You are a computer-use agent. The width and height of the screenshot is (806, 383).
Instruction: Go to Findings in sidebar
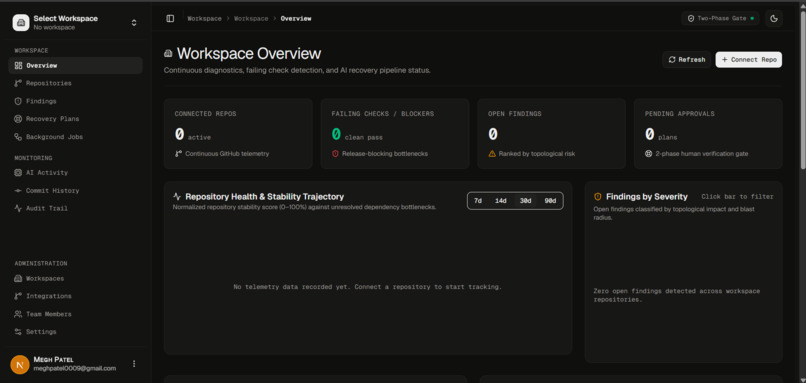pyautogui.click(x=76, y=101)
